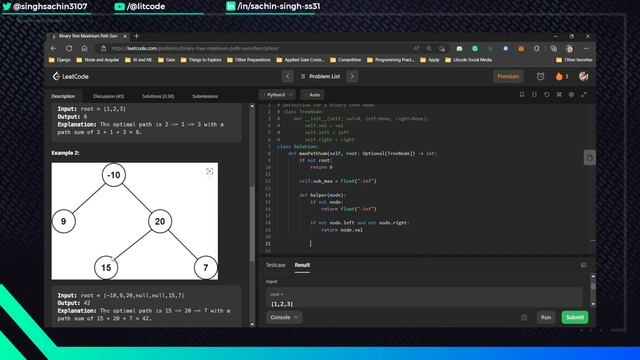Switch to the Submissions tab
The image size is (640, 360).
coord(205,96)
